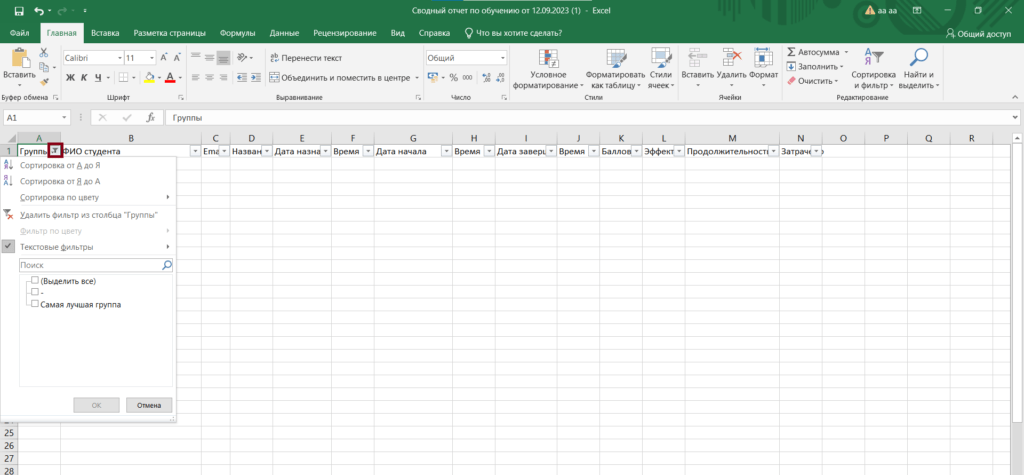Check the "-" filter value checkbox
Viewport: 1024px width, 475px height.
pyautogui.click(x=35, y=292)
